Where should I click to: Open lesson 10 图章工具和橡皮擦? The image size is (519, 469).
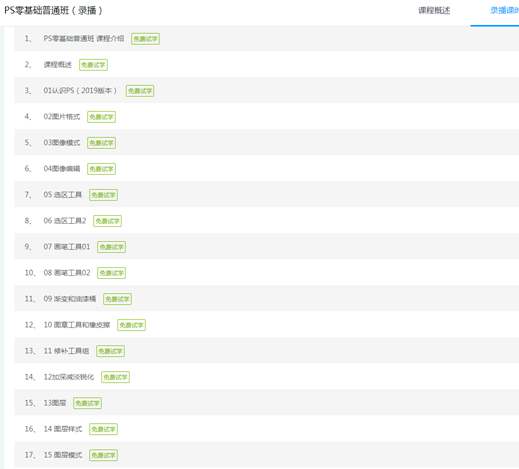point(77,325)
